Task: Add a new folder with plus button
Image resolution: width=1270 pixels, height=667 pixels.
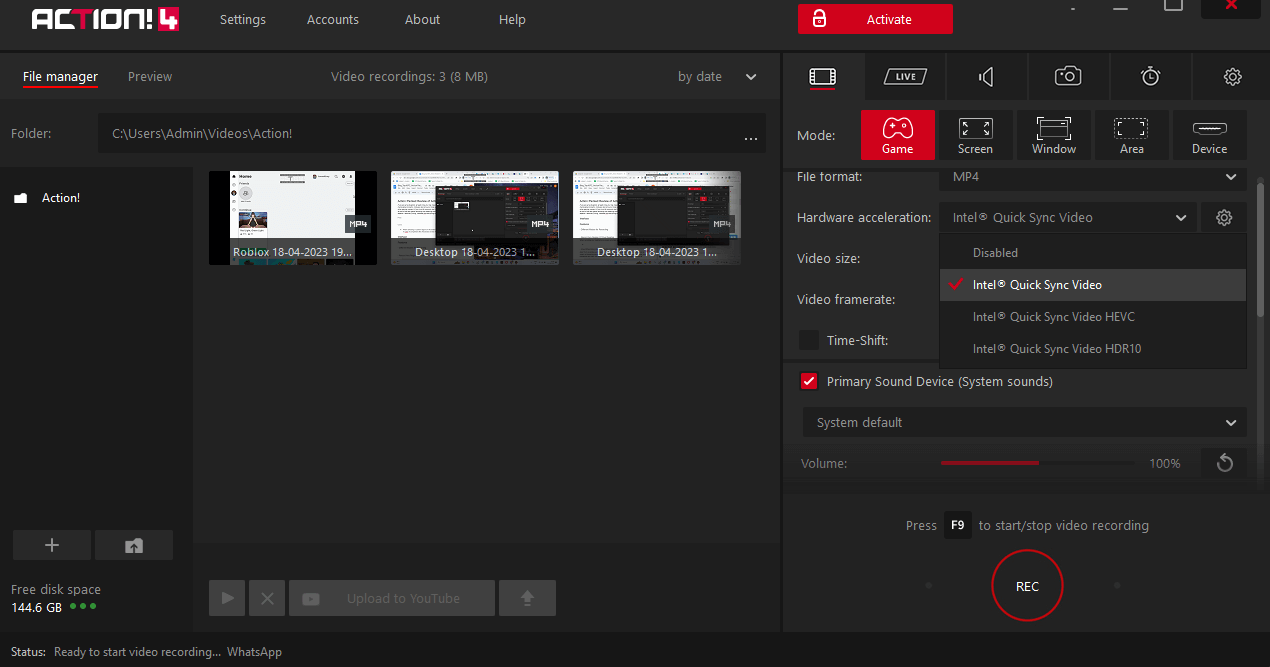Action: 52,545
